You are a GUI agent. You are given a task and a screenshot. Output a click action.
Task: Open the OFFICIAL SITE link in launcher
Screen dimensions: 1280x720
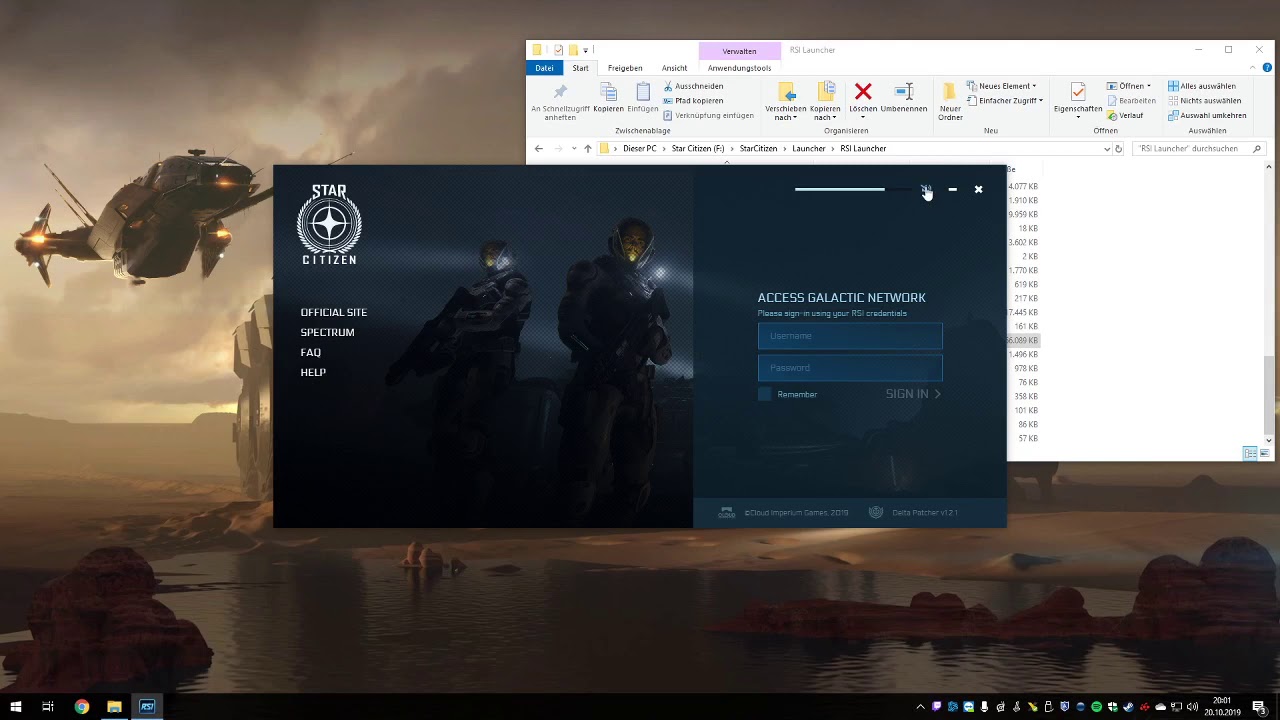334,312
